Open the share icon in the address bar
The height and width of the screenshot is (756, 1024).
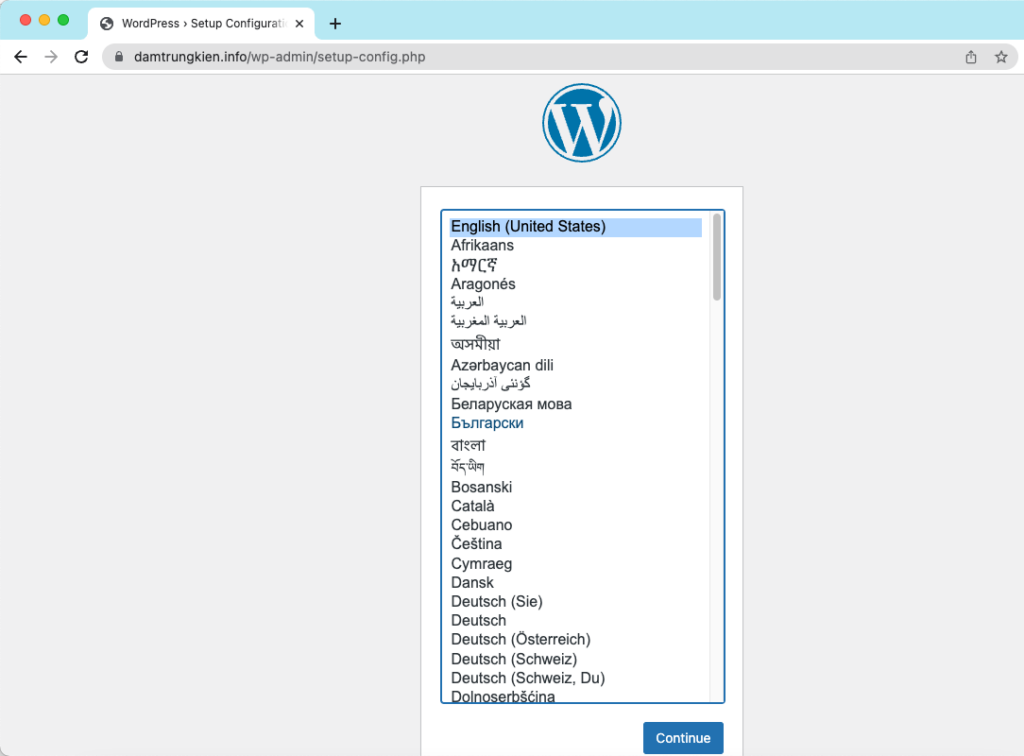pos(971,57)
